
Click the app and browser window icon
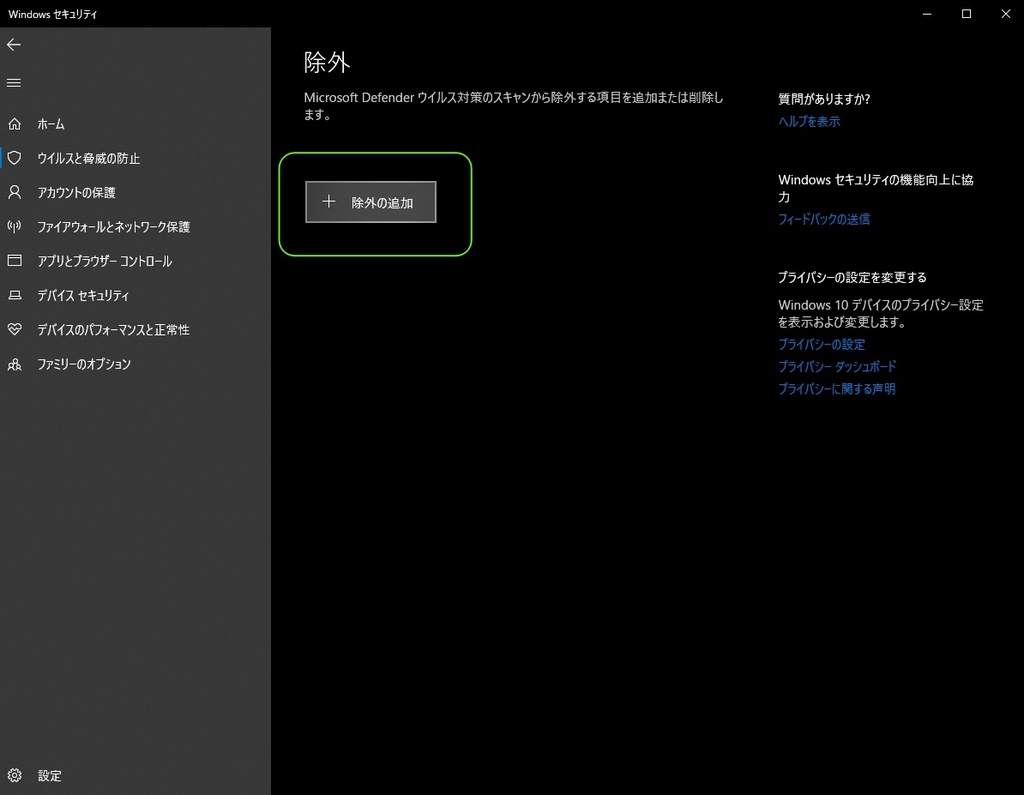14,261
